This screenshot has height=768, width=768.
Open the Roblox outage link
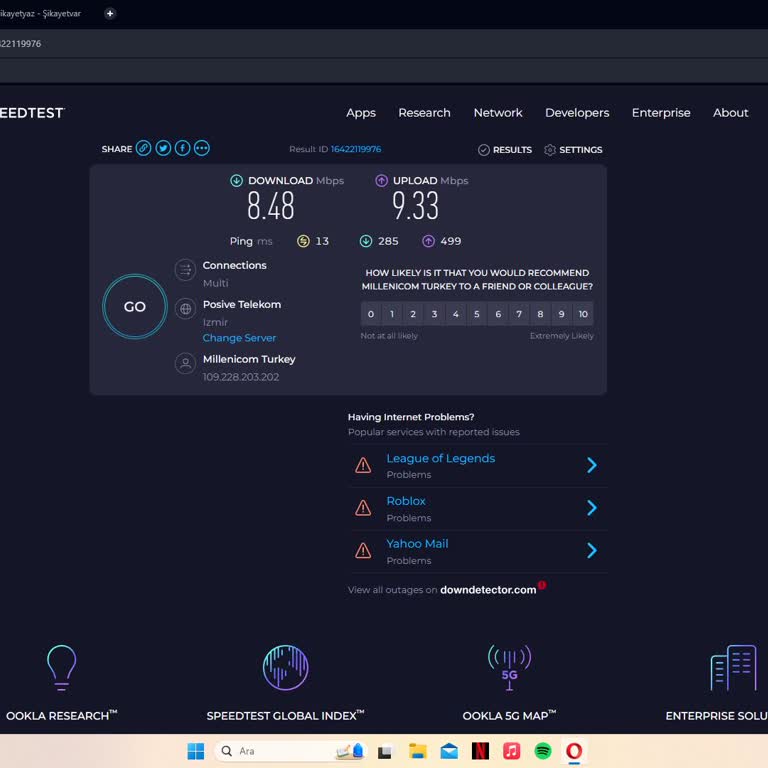pyautogui.click(x=406, y=501)
